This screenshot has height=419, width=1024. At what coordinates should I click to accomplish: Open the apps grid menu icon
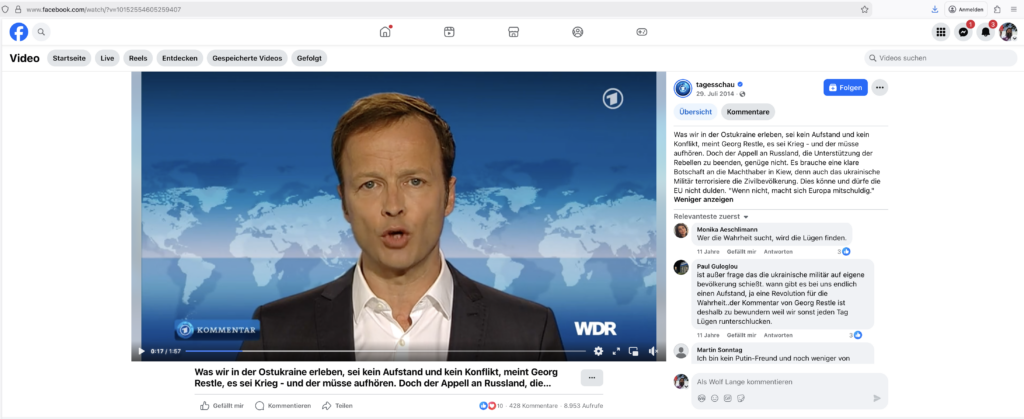click(940, 32)
